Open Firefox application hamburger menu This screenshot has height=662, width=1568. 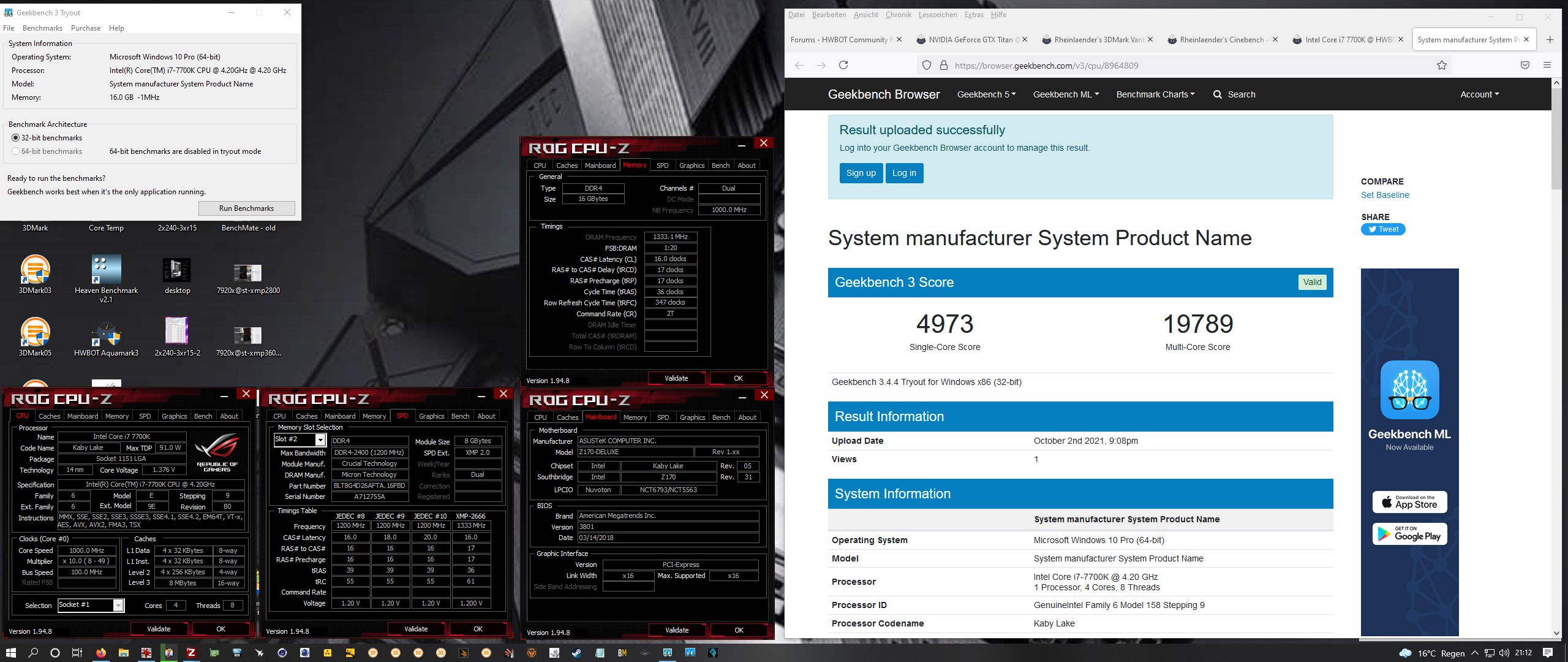pyautogui.click(x=1547, y=65)
